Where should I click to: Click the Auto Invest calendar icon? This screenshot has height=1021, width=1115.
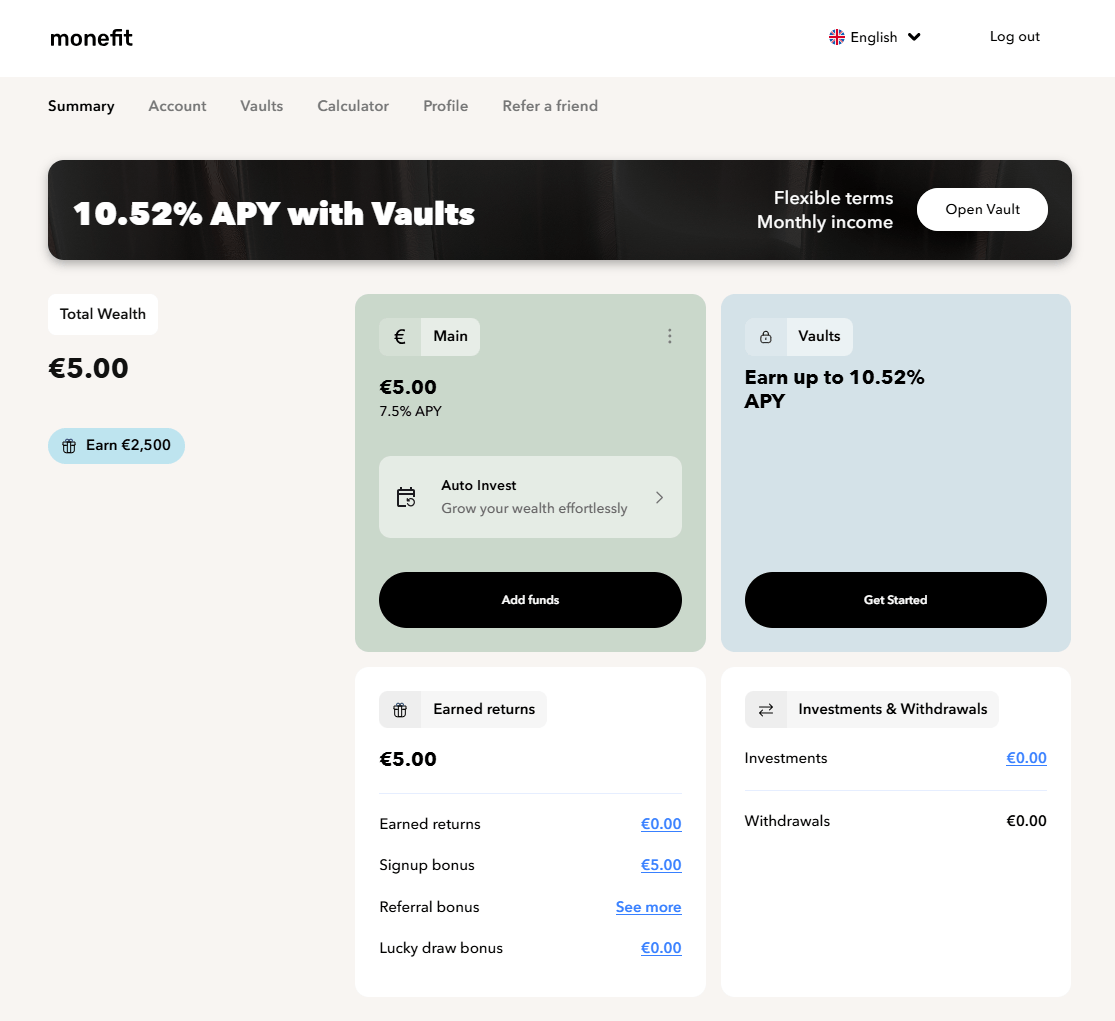406,497
